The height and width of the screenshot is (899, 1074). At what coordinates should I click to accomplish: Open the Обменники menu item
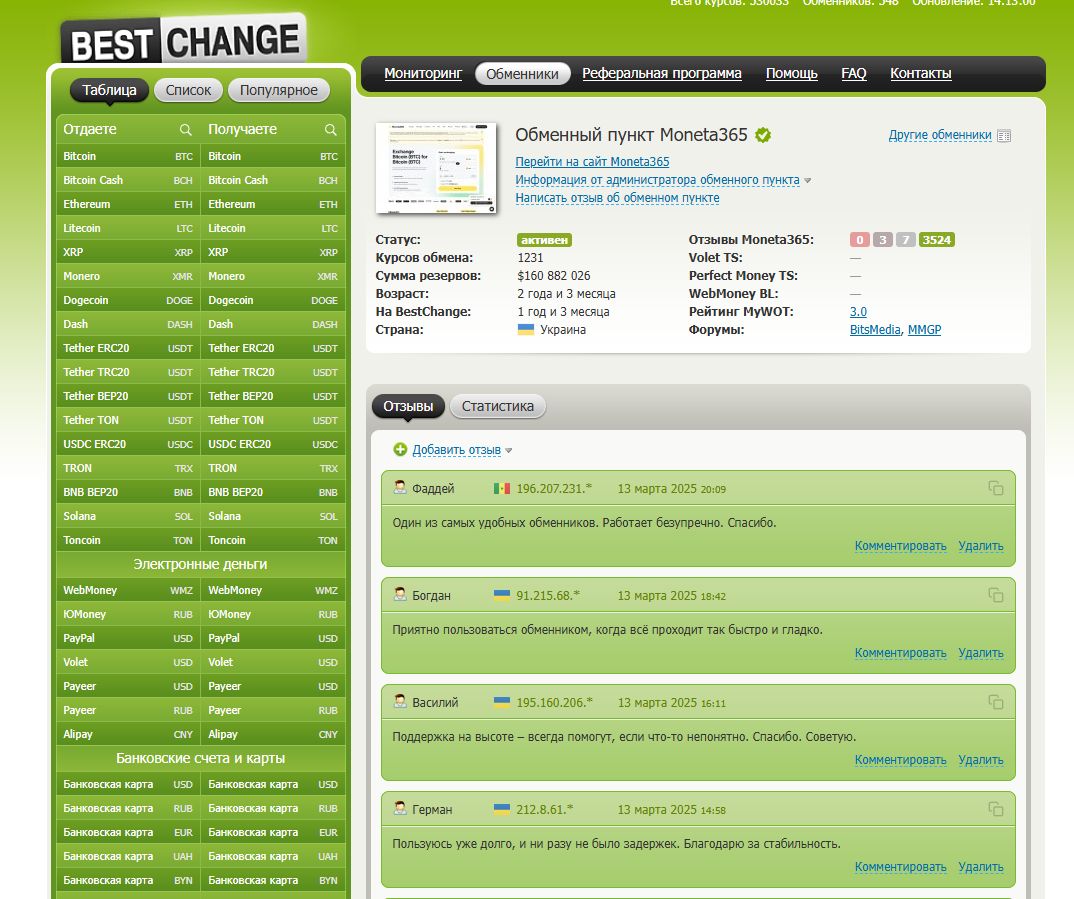pyautogui.click(x=522, y=74)
